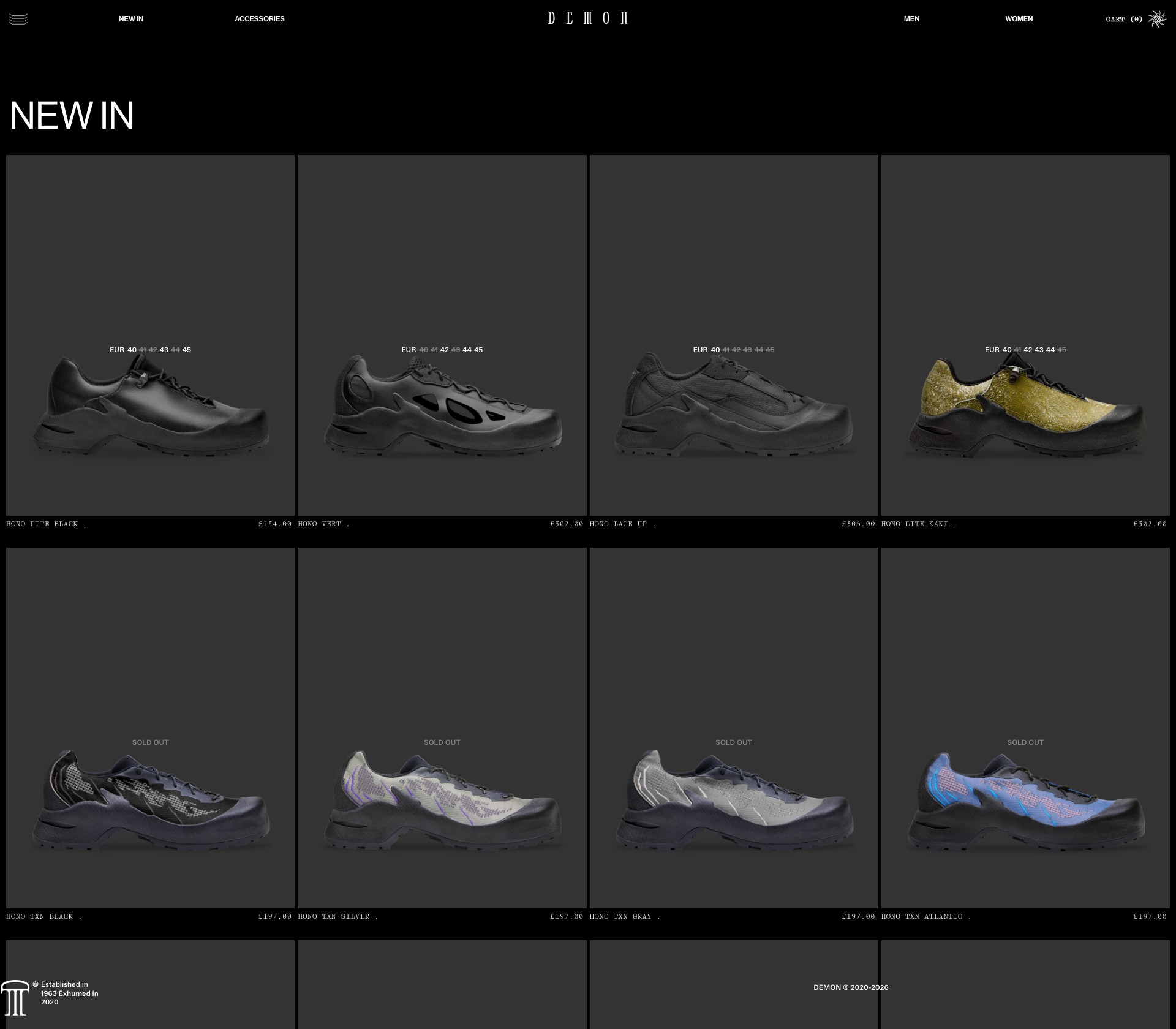Click £254.00 price of Hono Lite Black
1176x1029 pixels.
tap(275, 524)
